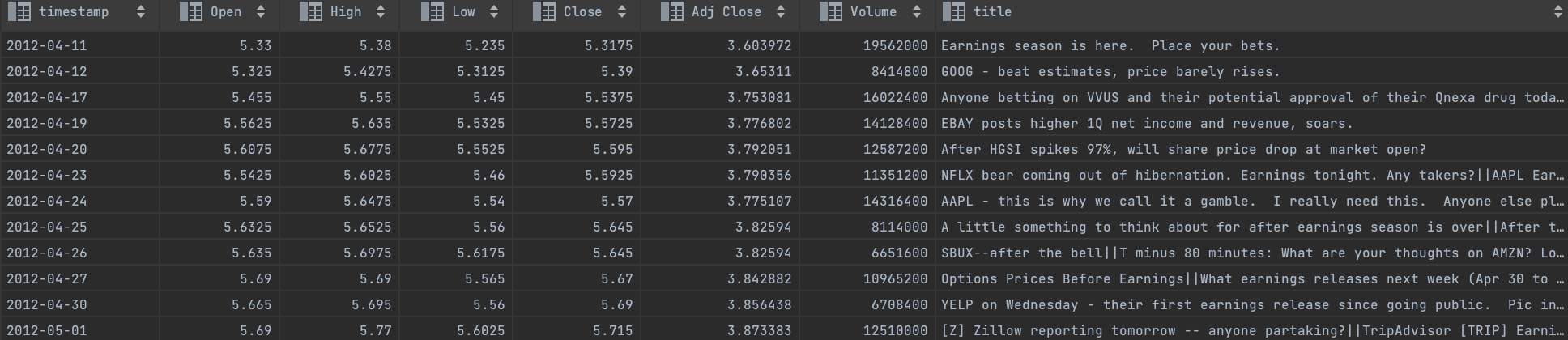Select timestamp cell 2012-05-01
The image size is (1568, 340).
pos(47,331)
